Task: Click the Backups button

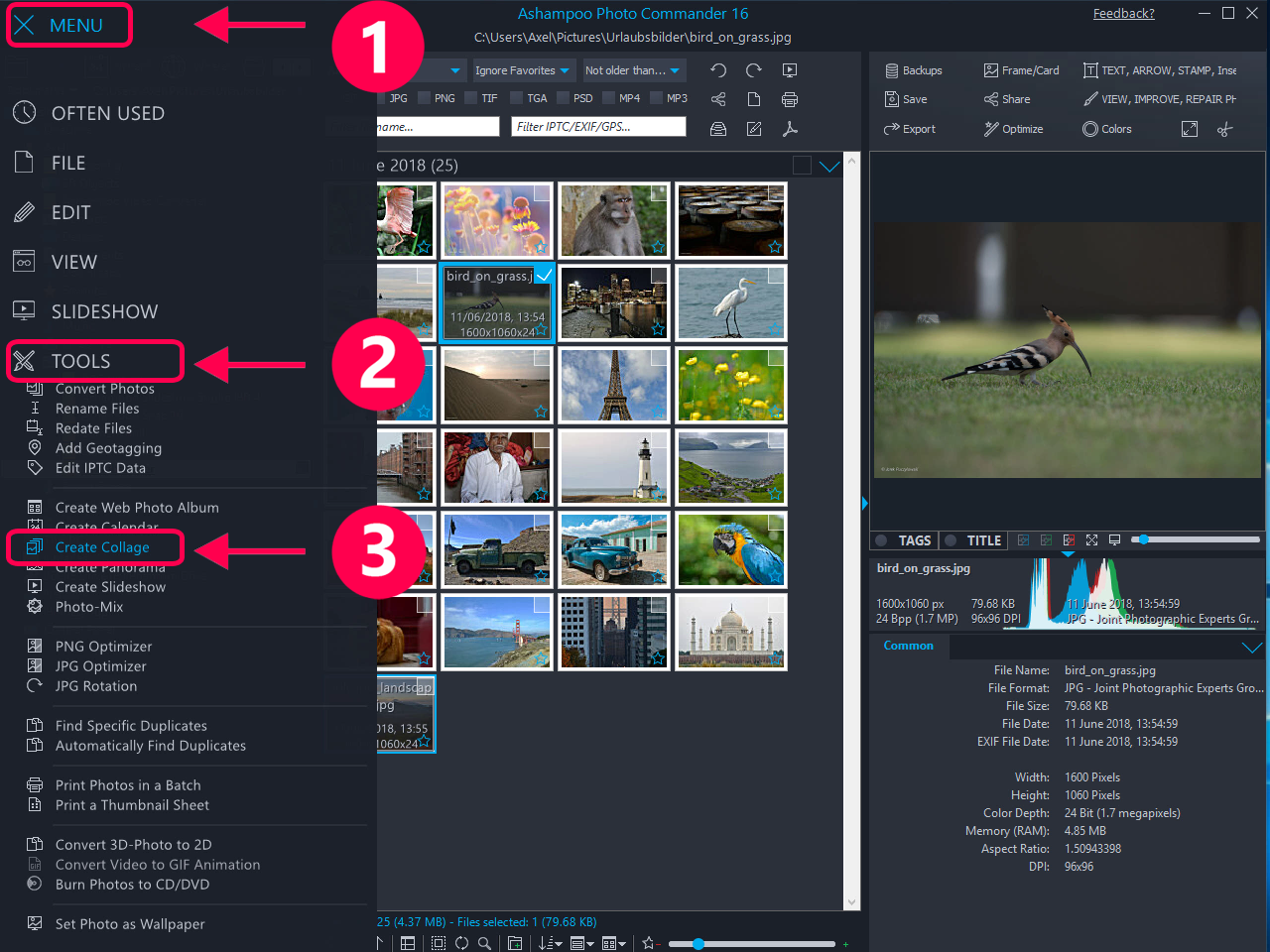Action: 913,70
